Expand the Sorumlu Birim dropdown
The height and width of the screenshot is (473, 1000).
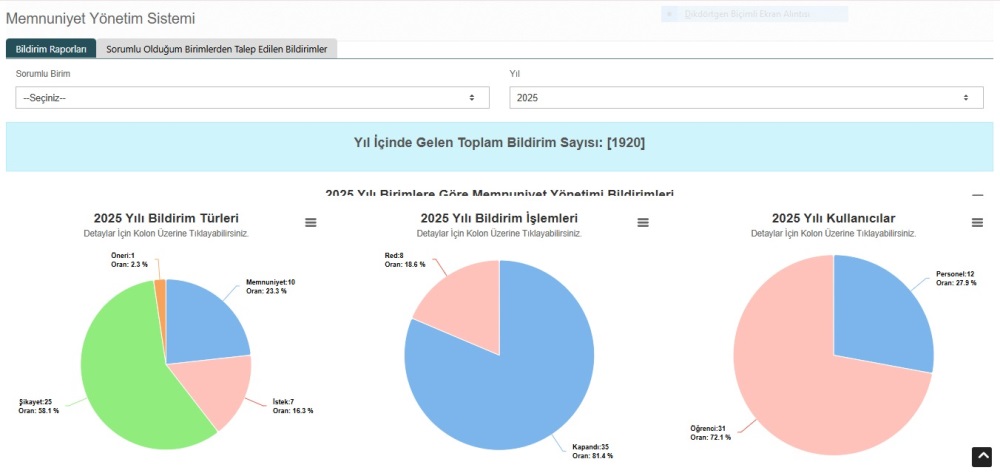pos(252,98)
